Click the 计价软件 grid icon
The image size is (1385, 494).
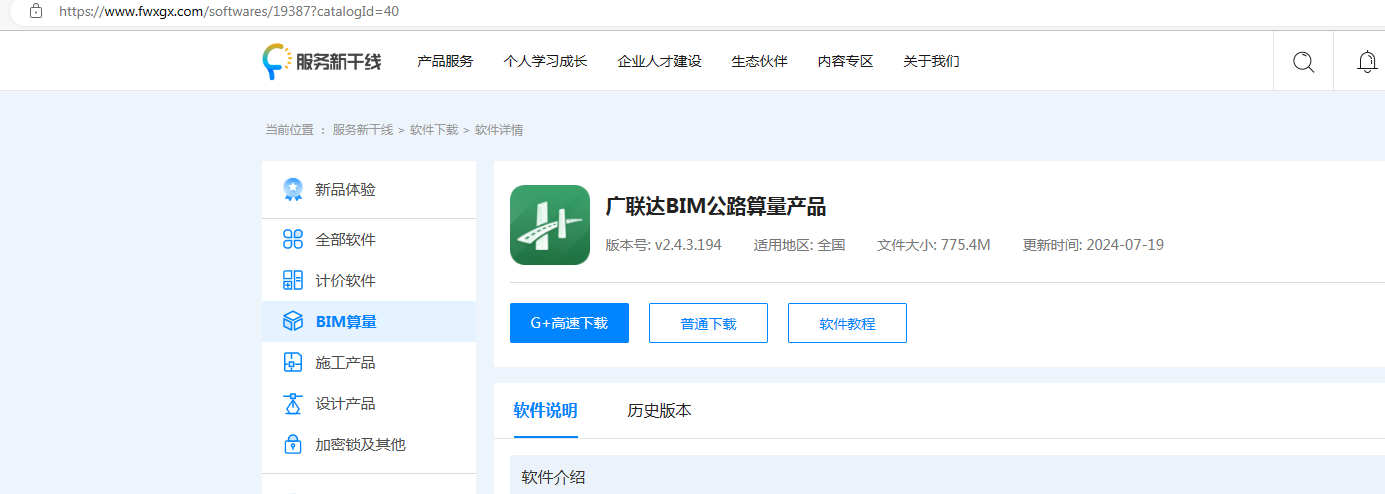pos(293,280)
